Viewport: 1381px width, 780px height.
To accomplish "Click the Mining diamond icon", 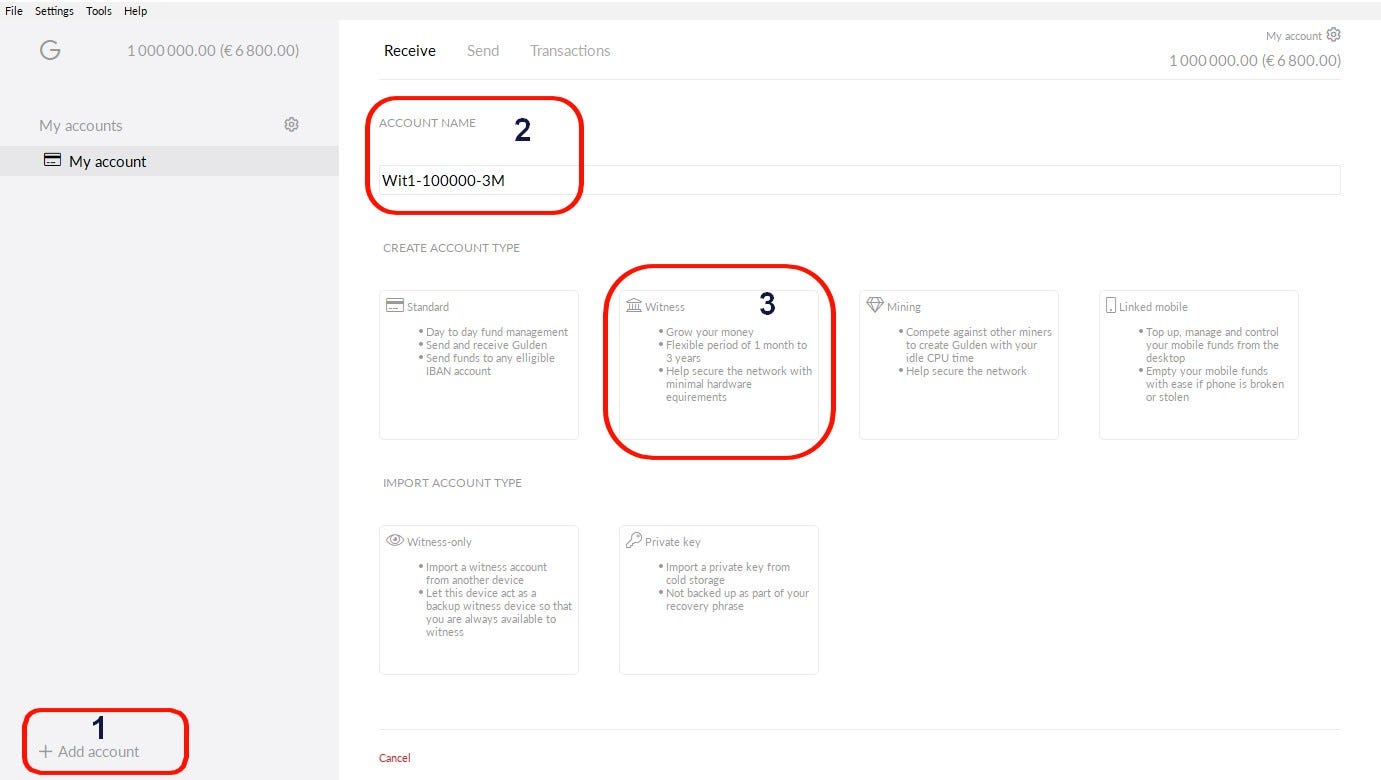I will 875,306.
